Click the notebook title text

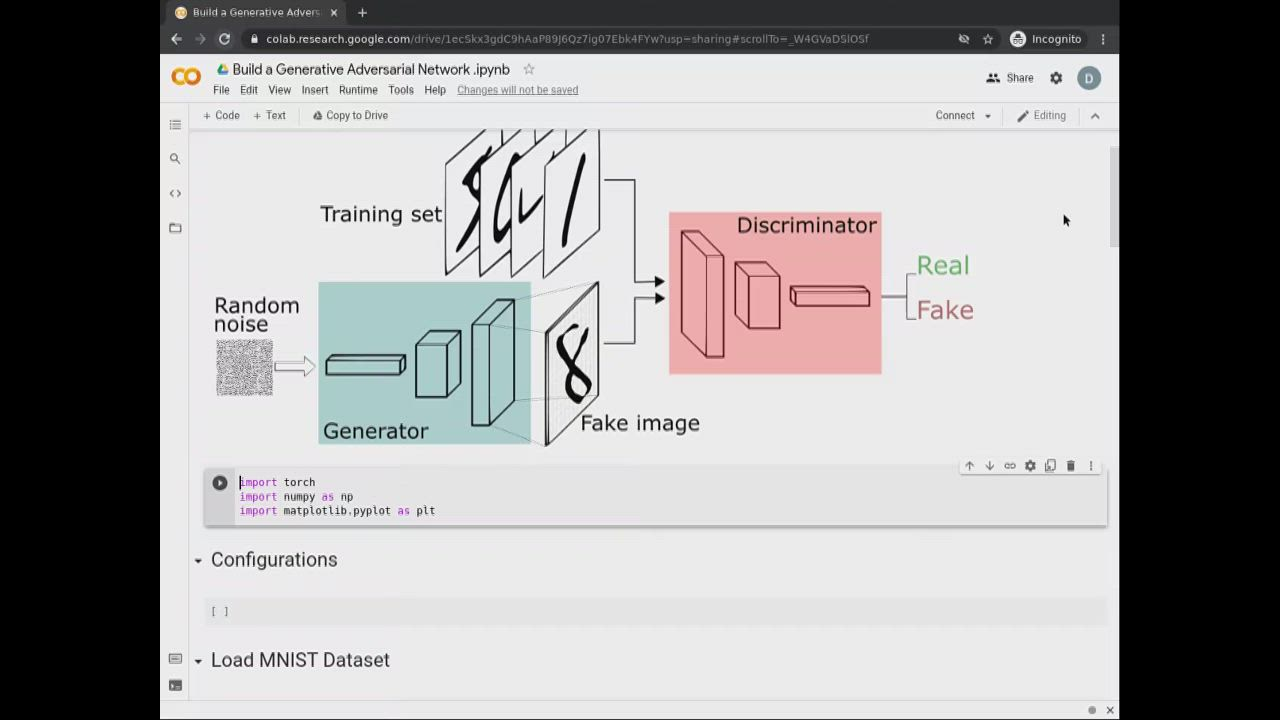point(371,69)
